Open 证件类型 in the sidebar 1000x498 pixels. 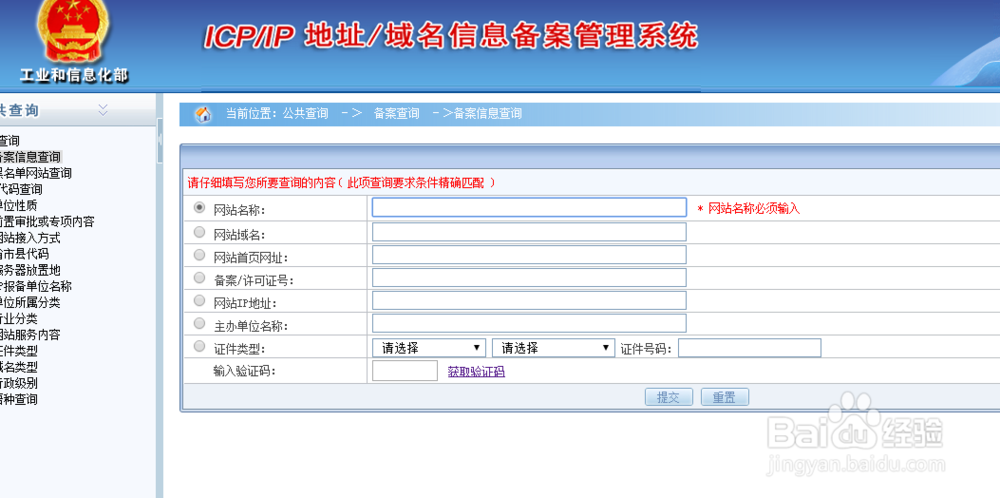click(18, 351)
